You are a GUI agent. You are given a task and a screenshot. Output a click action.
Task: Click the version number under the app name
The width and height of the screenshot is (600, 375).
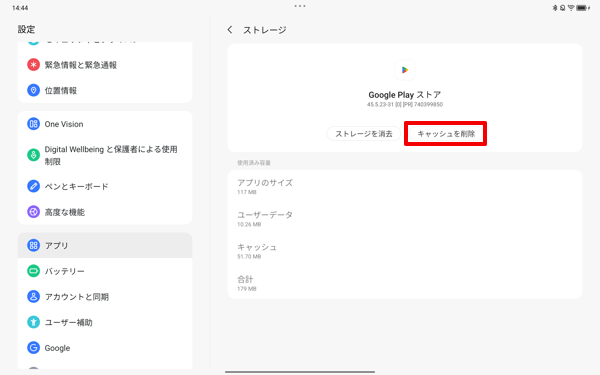click(405, 104)
